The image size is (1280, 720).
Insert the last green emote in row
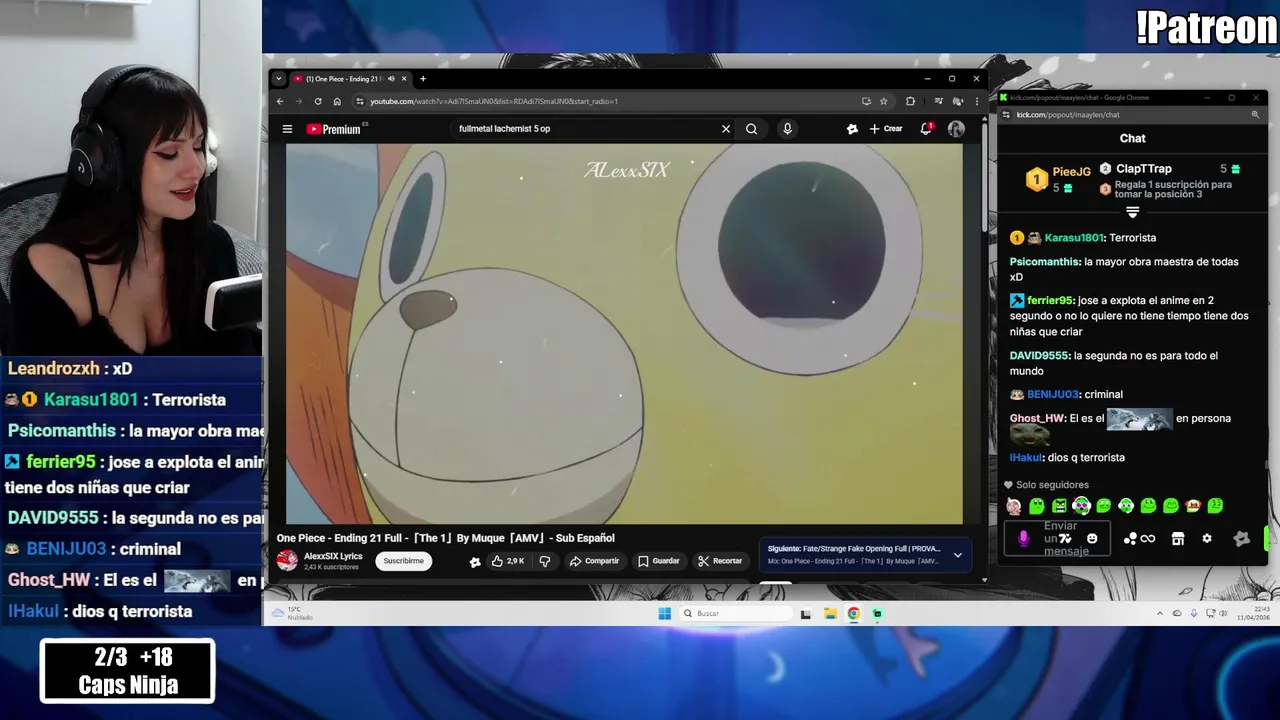pyautogui.click(x=1215, y=506)
